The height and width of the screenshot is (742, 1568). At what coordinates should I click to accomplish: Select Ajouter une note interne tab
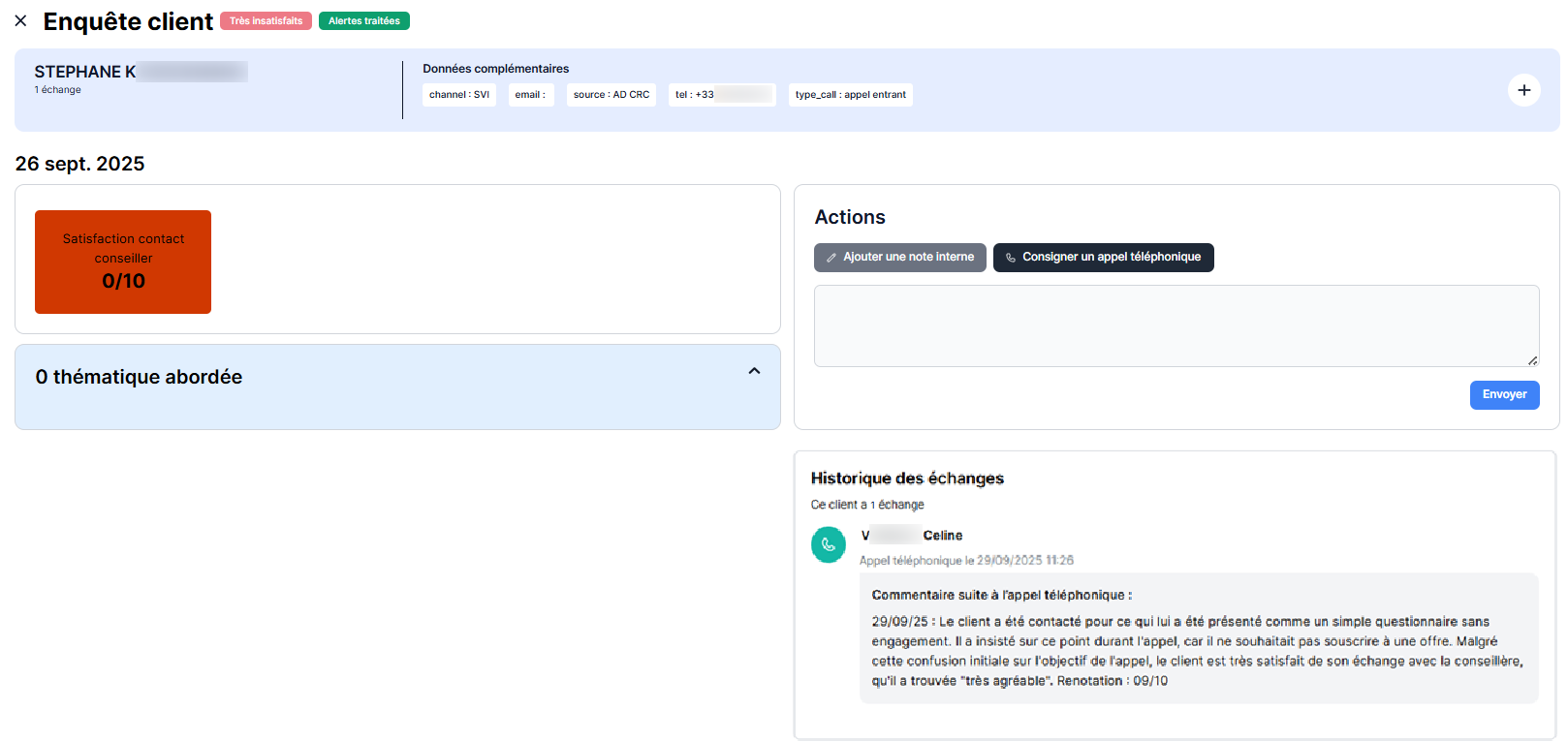point(899,258)
